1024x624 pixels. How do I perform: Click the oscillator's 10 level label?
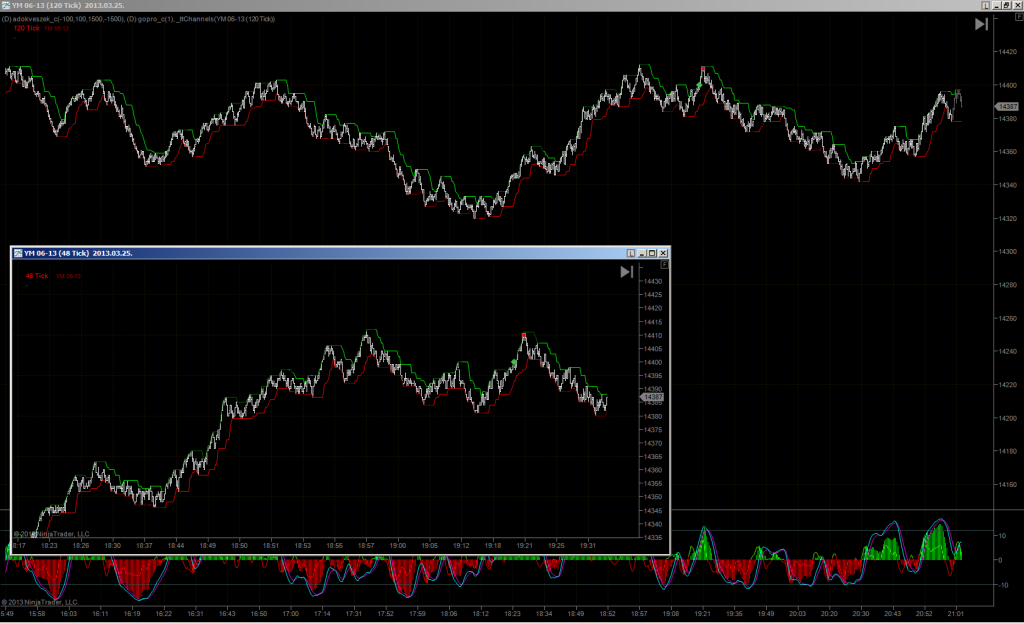pyautogui.click(x=1002, y=536)
